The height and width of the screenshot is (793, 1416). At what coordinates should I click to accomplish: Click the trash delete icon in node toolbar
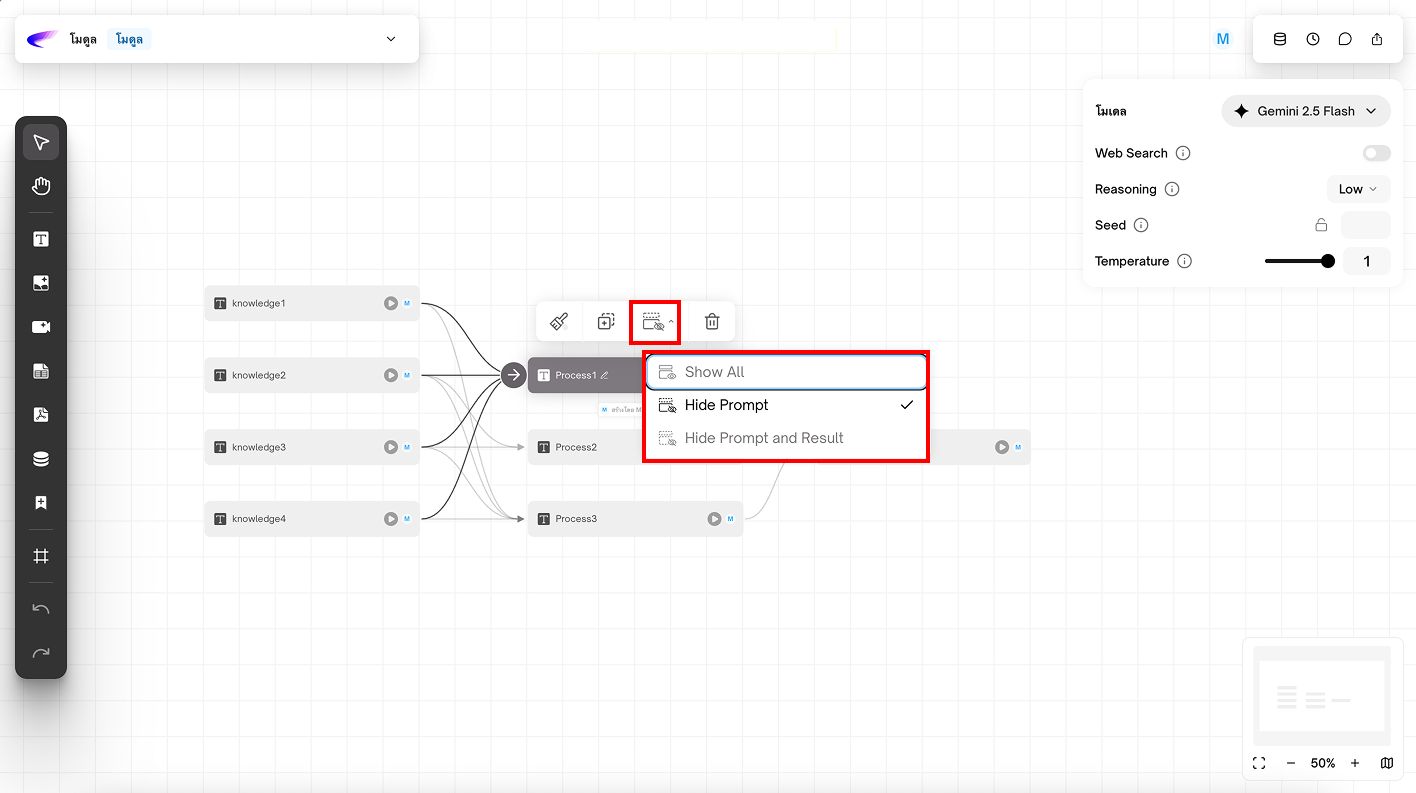pos(712,322)
